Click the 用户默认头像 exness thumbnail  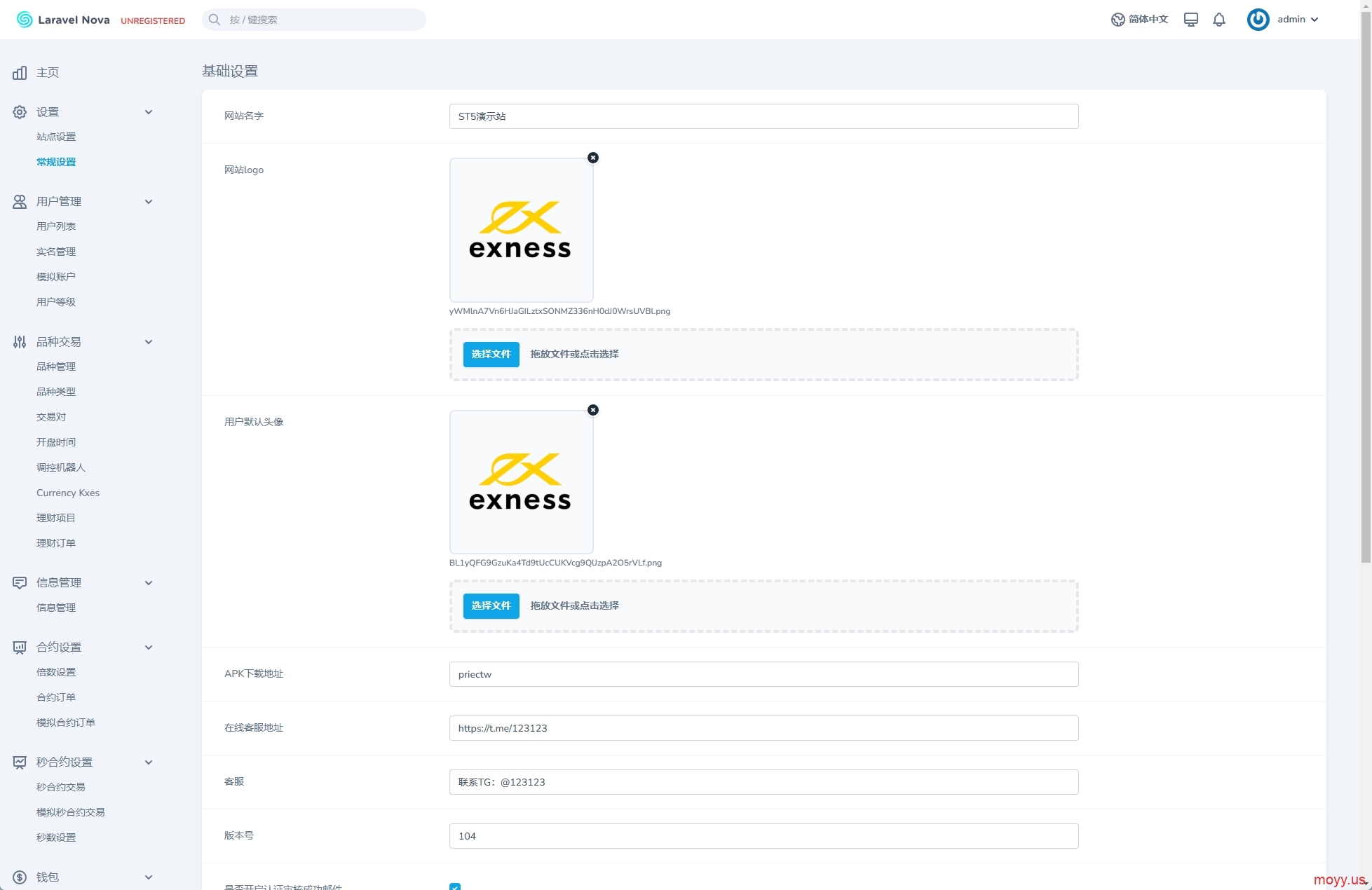pos(521,482)
